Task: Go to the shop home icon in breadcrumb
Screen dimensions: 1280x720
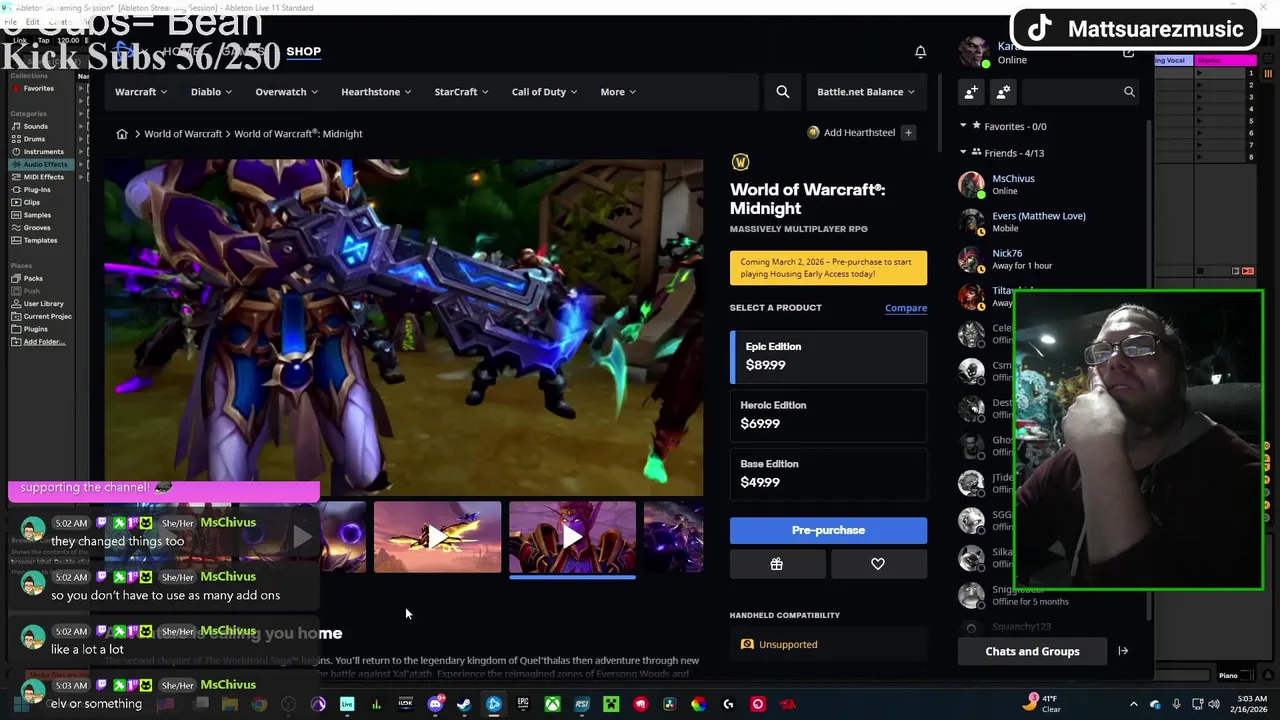Action: point(122,134)
